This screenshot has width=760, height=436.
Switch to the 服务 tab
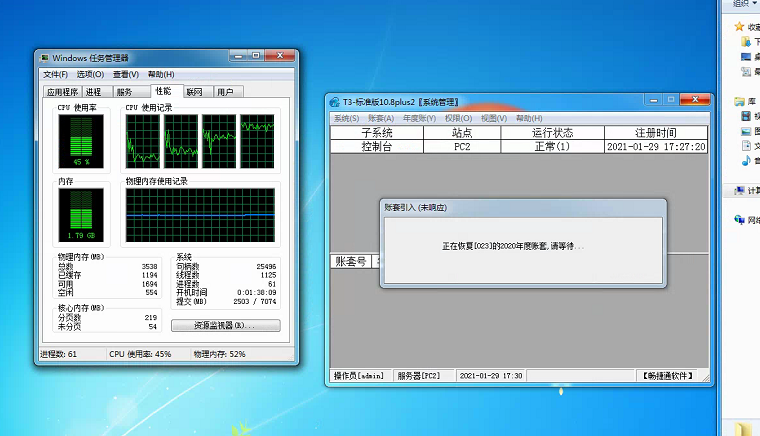[x=131, y=92]
